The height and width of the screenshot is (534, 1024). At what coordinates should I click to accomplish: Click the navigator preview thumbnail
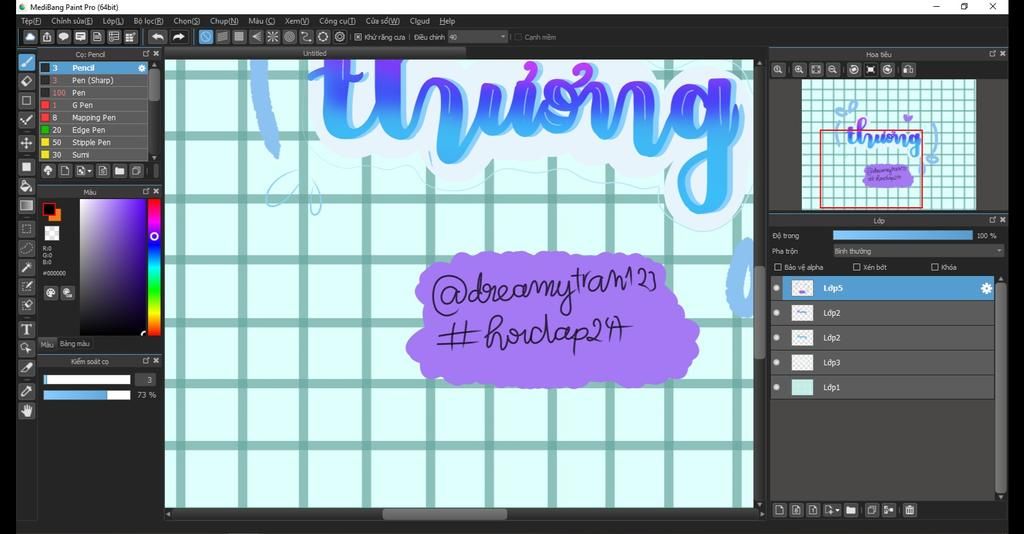pos(888,145)
